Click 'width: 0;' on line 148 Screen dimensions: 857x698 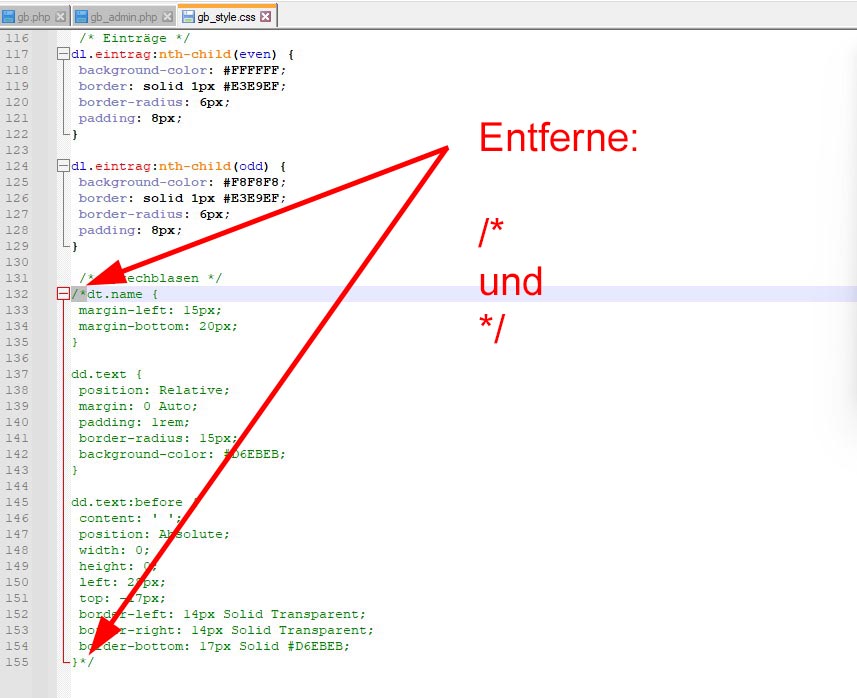tap(114, 550)
